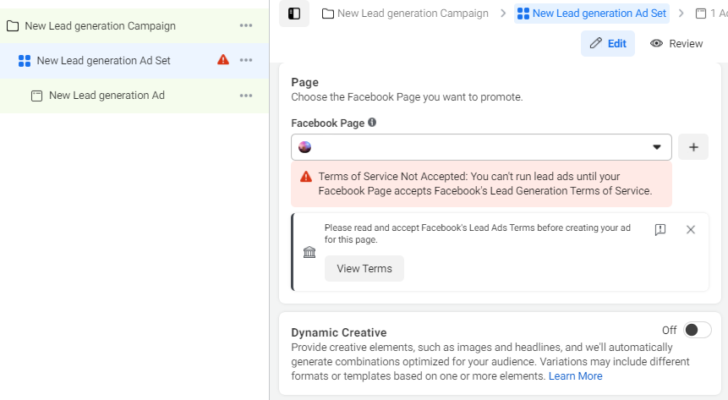Open options for New Lead generation Ad Set
The image size is (728, 400).
click(x=246, y=60)
